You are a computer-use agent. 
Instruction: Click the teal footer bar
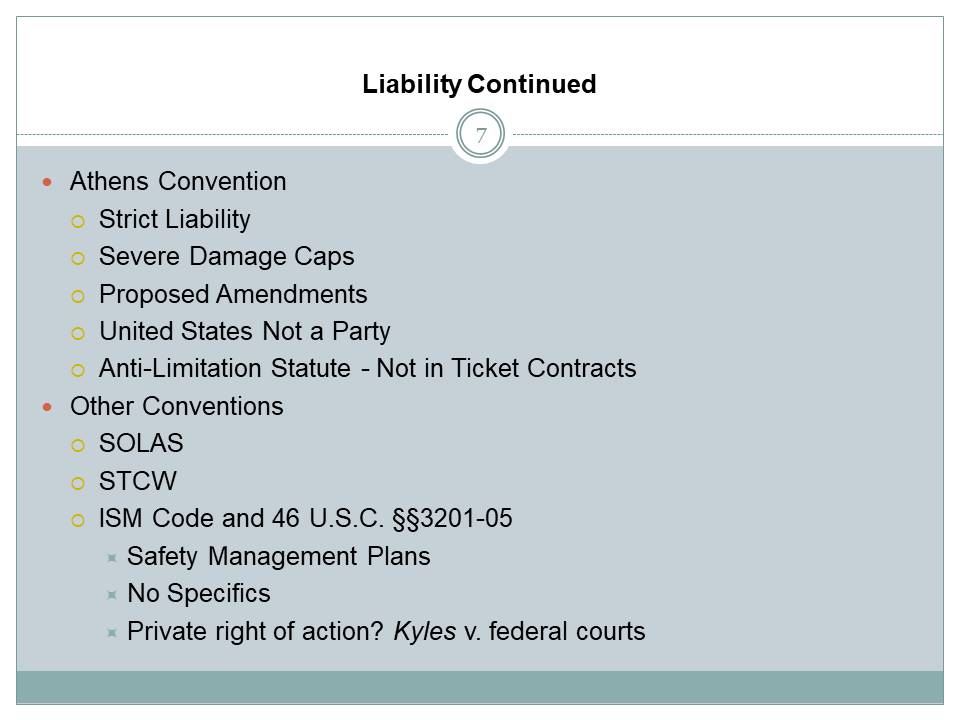point(479,687)
